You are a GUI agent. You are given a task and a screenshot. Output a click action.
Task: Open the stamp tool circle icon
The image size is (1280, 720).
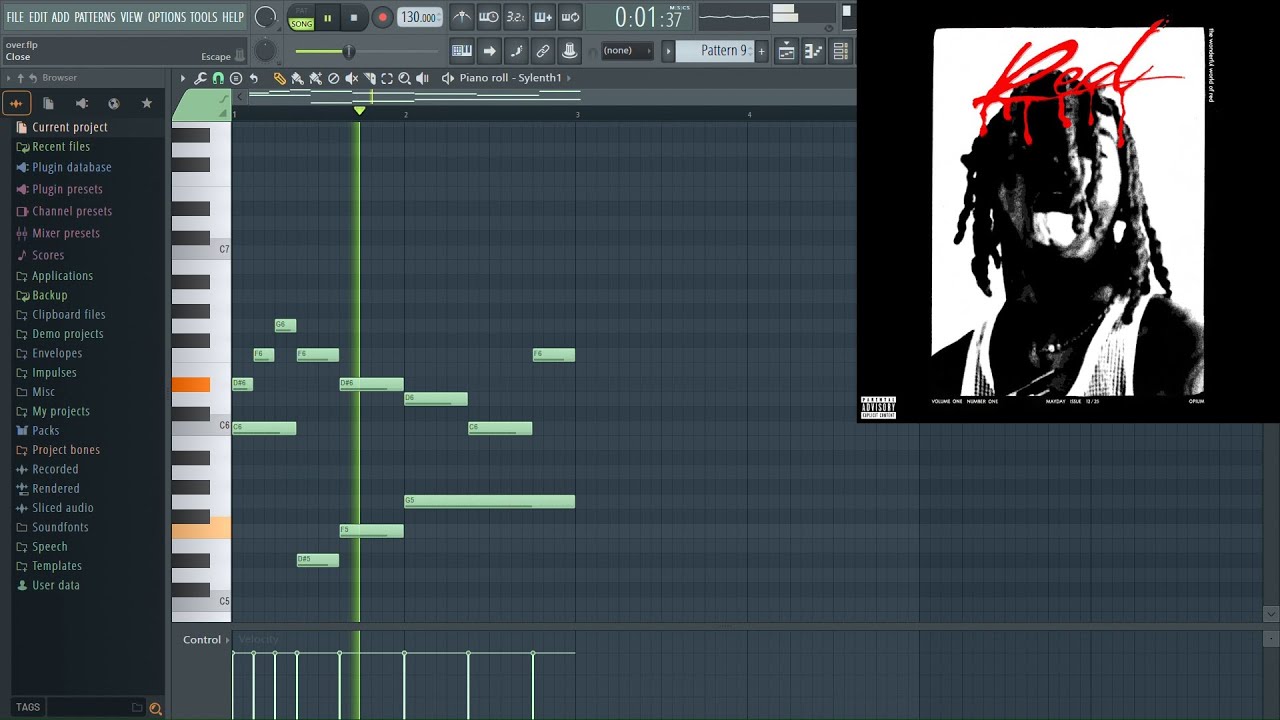click(236, 78)
